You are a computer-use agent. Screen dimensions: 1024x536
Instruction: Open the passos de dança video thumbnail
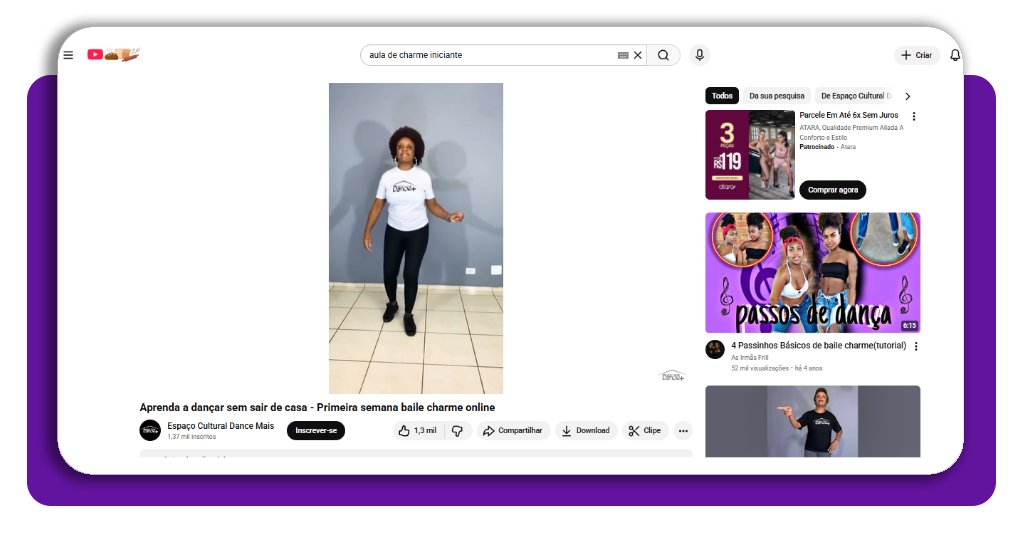812,272
